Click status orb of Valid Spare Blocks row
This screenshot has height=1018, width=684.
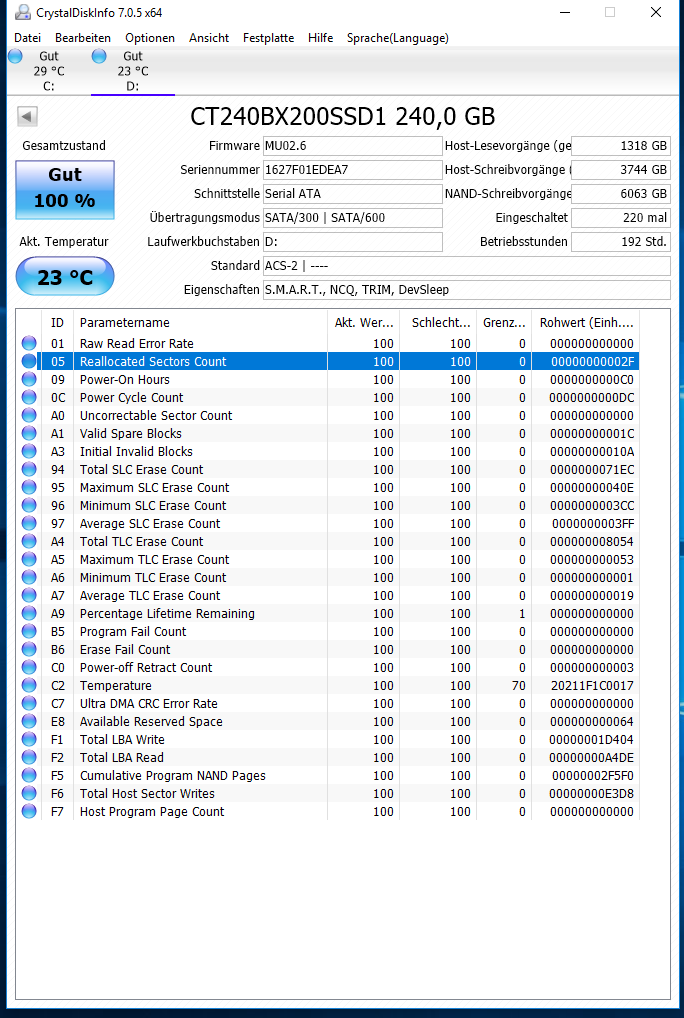[x=29, y=433]
